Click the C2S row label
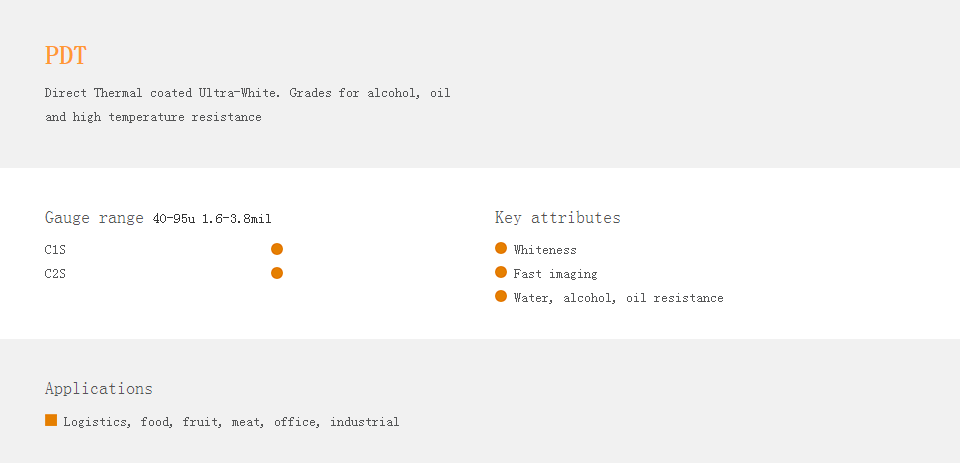The width and height of the screenshot is (961, 464). click(55, 273)
